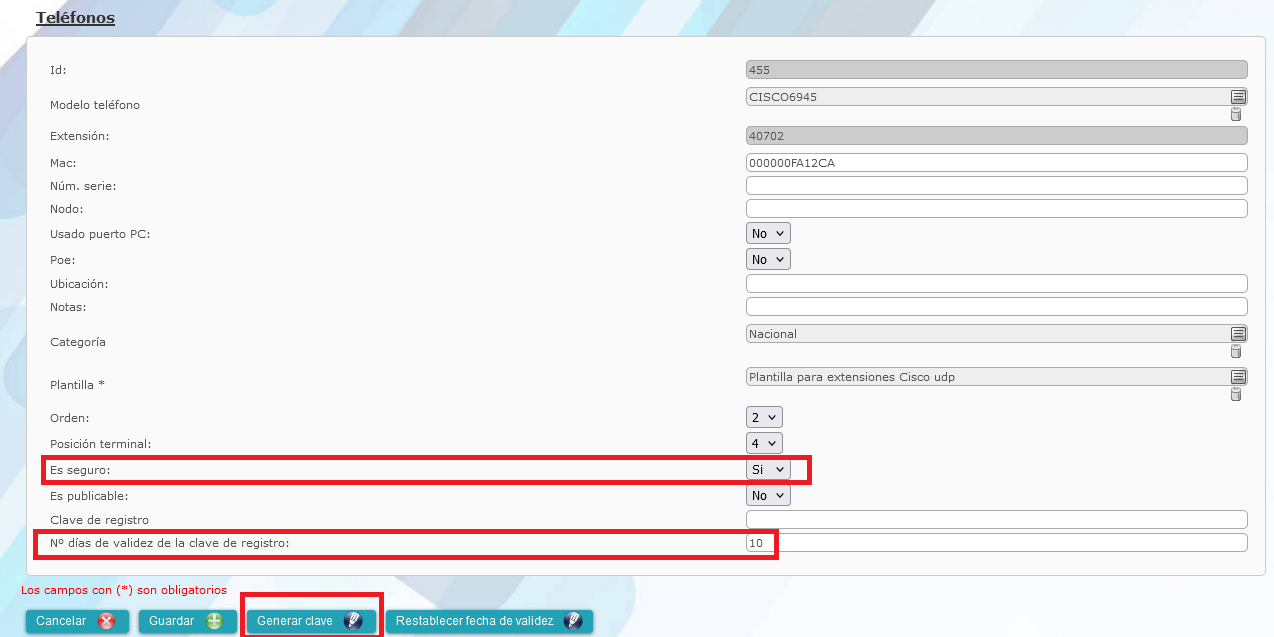Click the trash icon under Categoría
This screenshot has width=1274, height=637.
pos(1236,351)
